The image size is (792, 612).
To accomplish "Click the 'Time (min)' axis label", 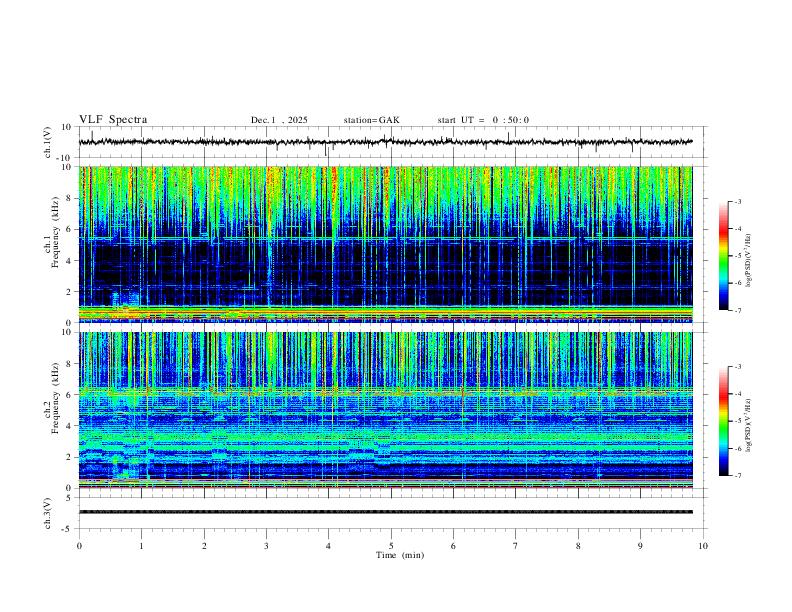I will click(400, 555).
